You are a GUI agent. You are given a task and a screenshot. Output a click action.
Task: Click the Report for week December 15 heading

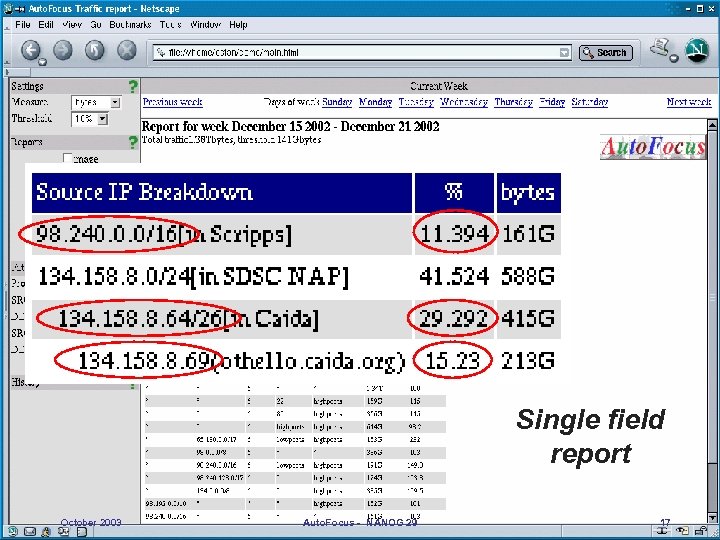pos(290,126)
